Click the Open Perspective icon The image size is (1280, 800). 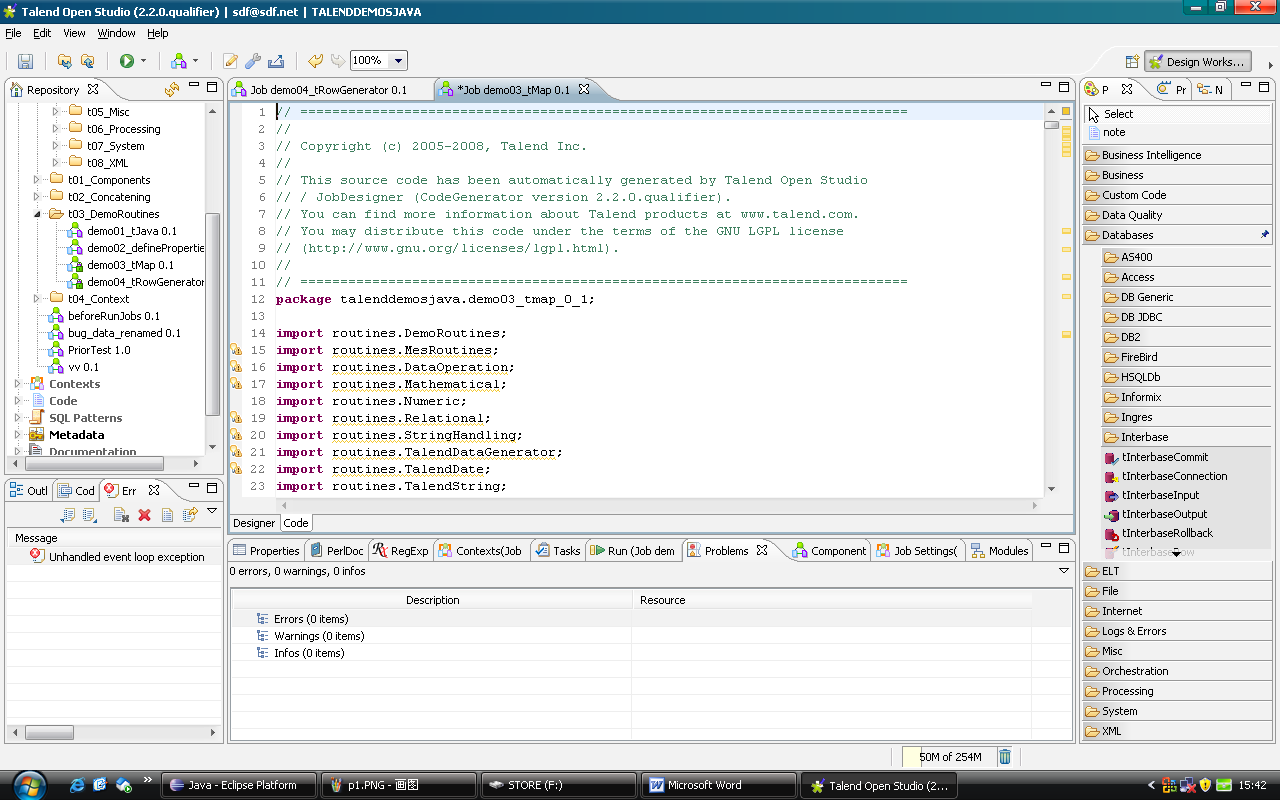1132,62
